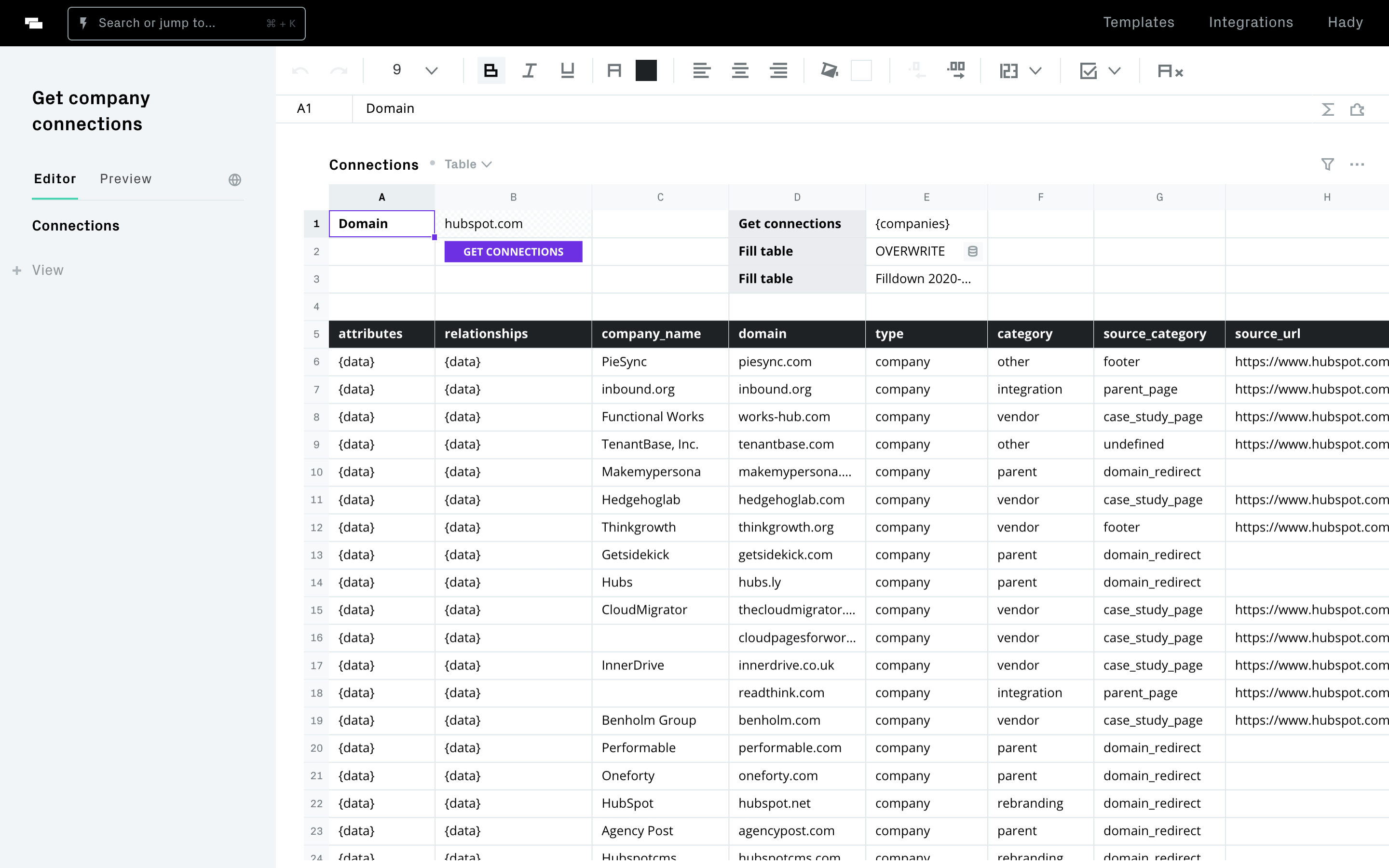Click the globe publish icon
Image resolution: width=1389 pixels, height=868 pixels.
tap(235, 180)
